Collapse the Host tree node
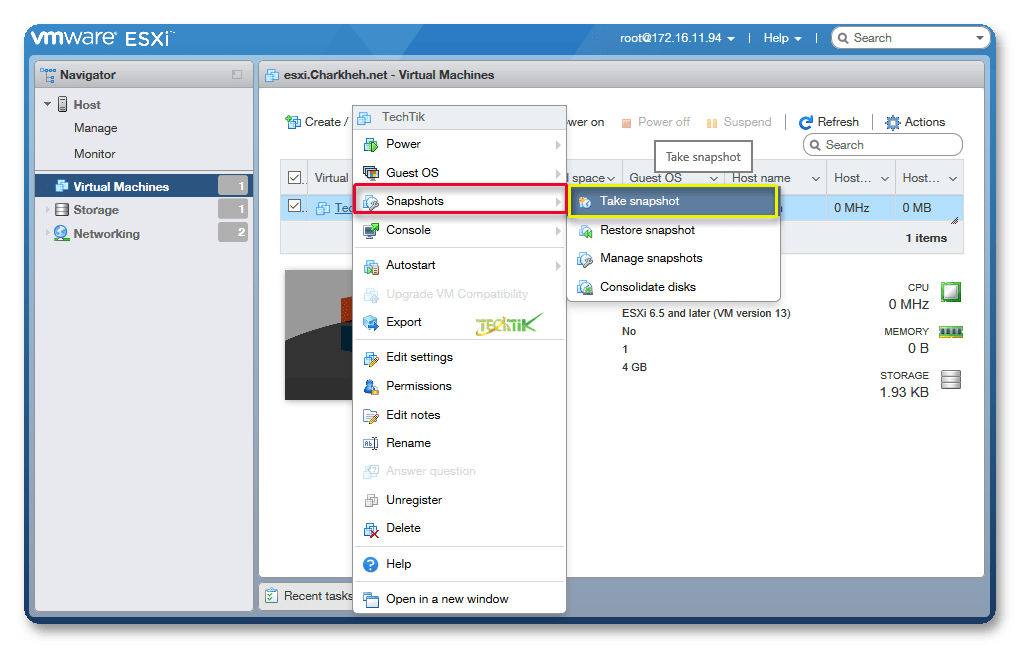The image size is (1020, 648). 47,104
